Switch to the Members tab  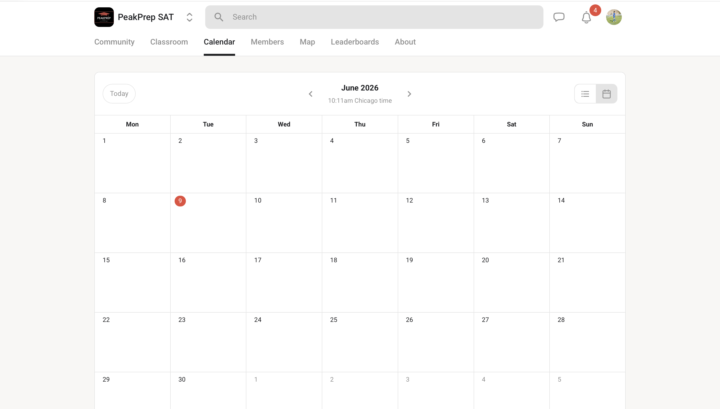tap(267, 42)
